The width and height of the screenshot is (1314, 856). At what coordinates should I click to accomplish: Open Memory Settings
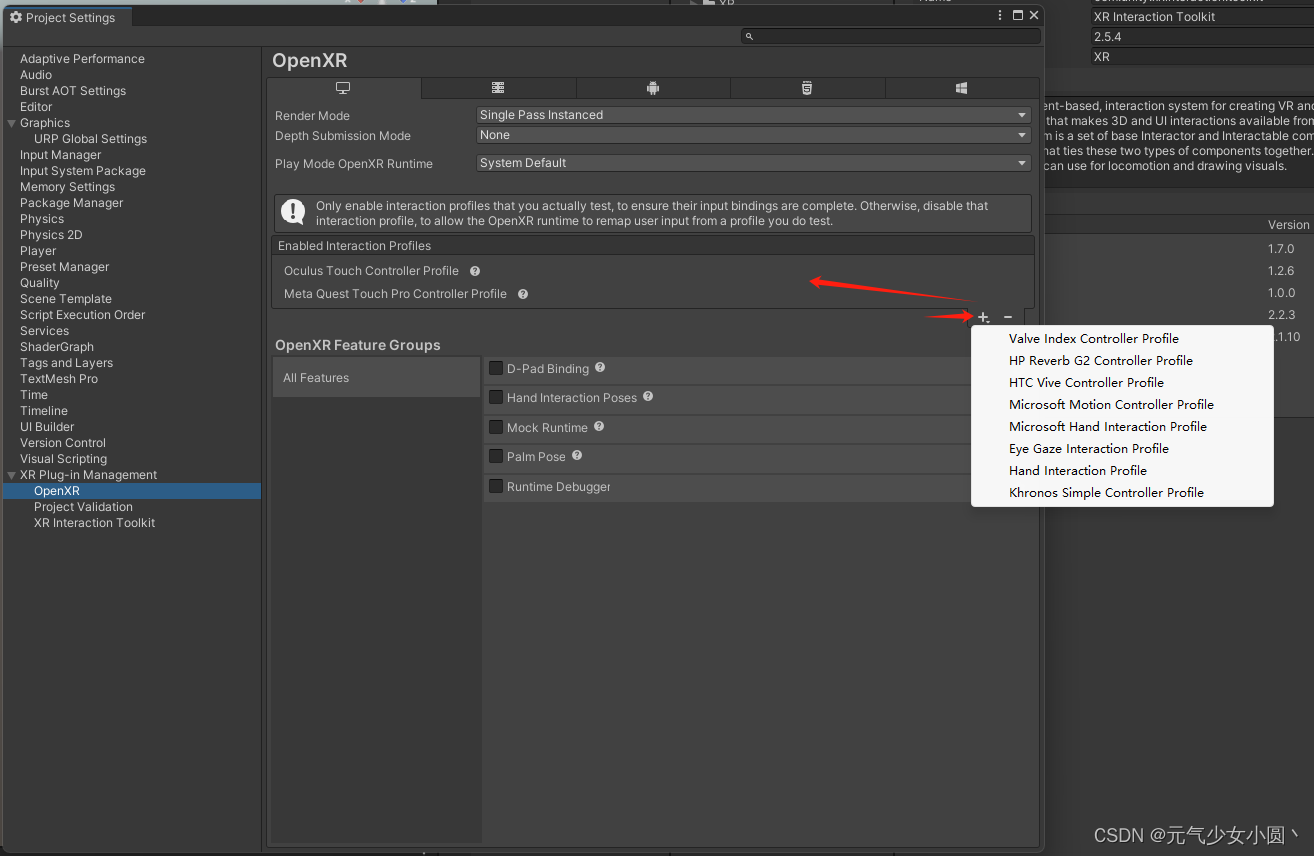click(x=67, y=187)
